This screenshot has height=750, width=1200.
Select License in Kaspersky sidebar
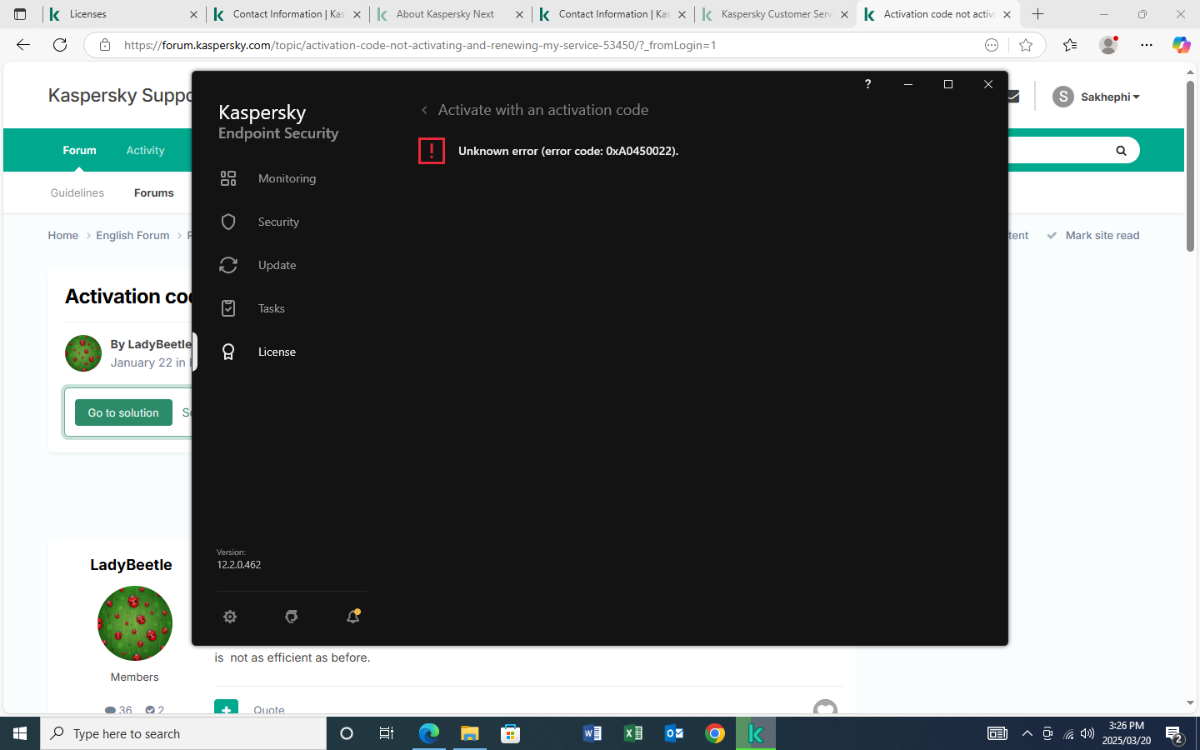[x=257, y=352]
